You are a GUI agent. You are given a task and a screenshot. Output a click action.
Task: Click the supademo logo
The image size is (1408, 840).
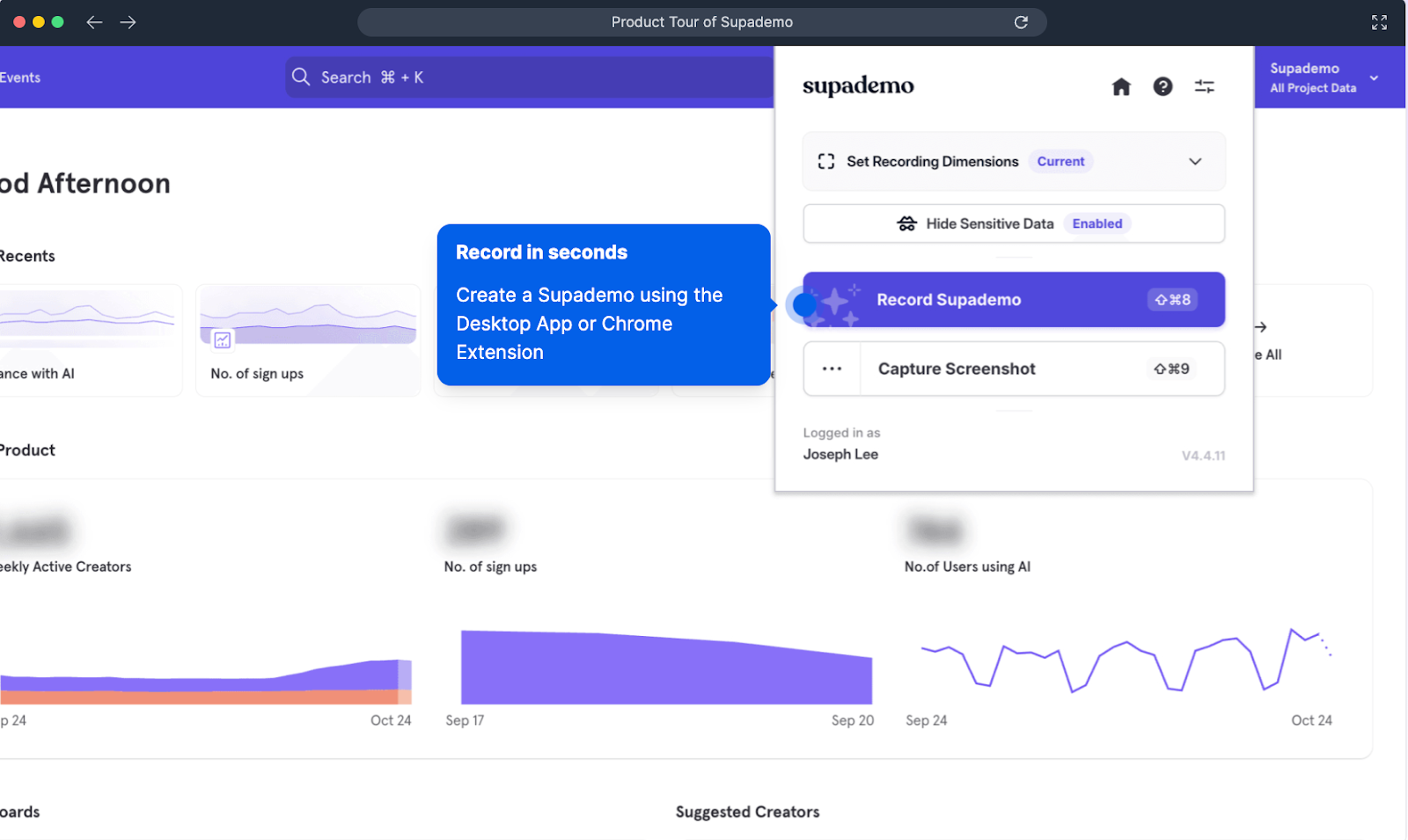858,85
